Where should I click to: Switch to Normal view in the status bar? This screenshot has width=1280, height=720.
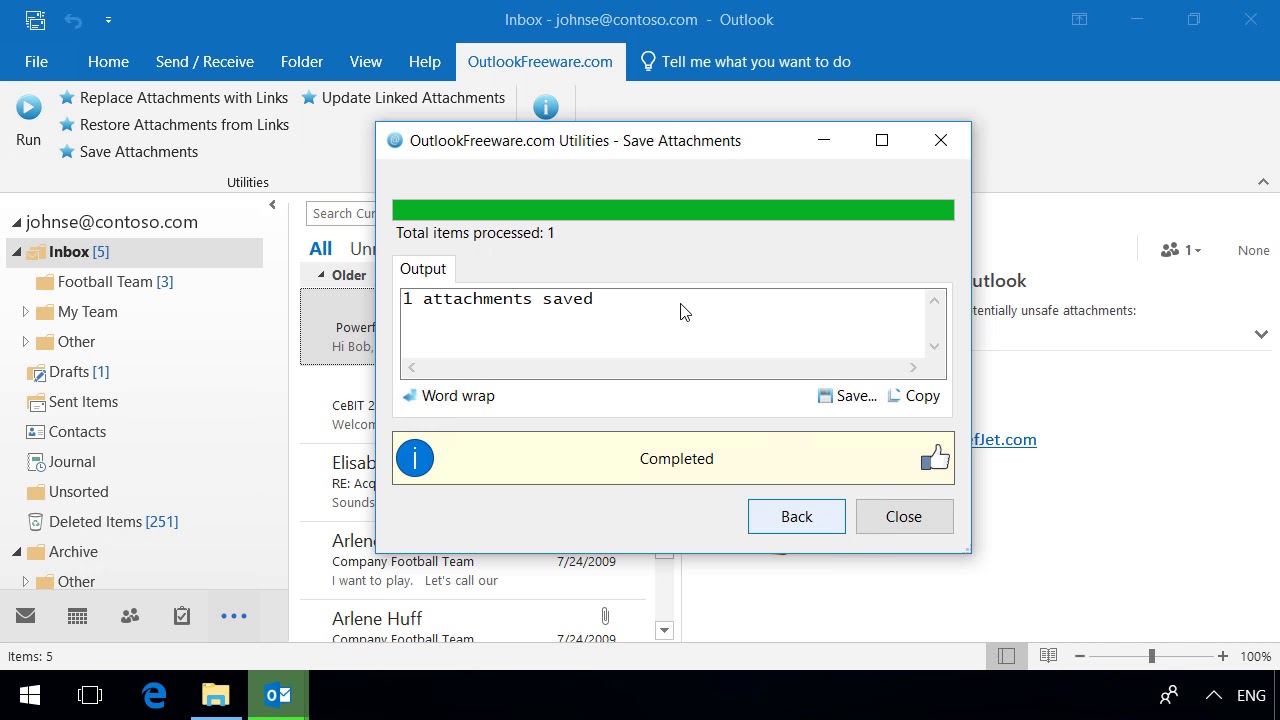(x=1006, y=656)
